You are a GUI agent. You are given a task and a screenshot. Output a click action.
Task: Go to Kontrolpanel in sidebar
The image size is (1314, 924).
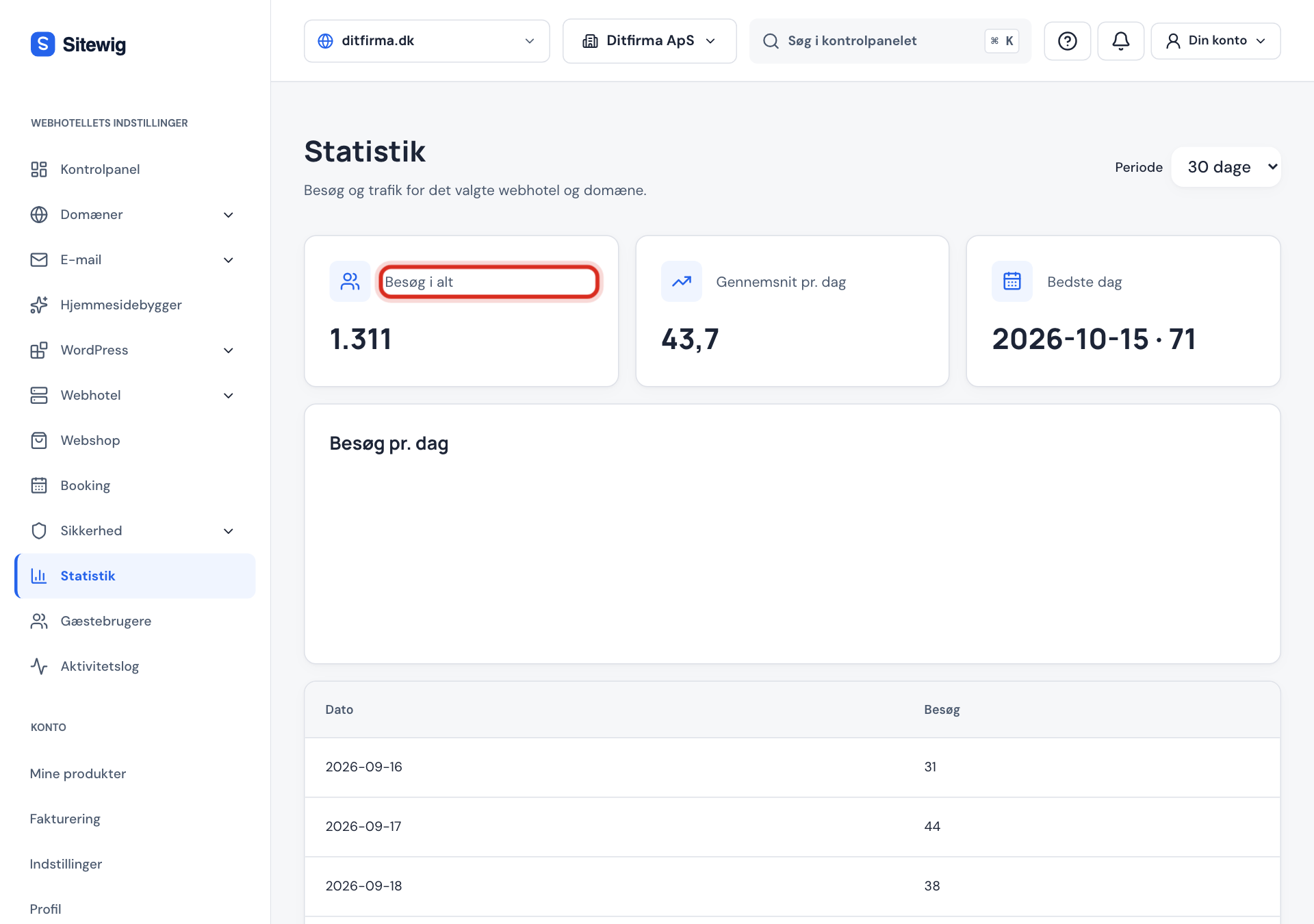(x=135, y=169)
